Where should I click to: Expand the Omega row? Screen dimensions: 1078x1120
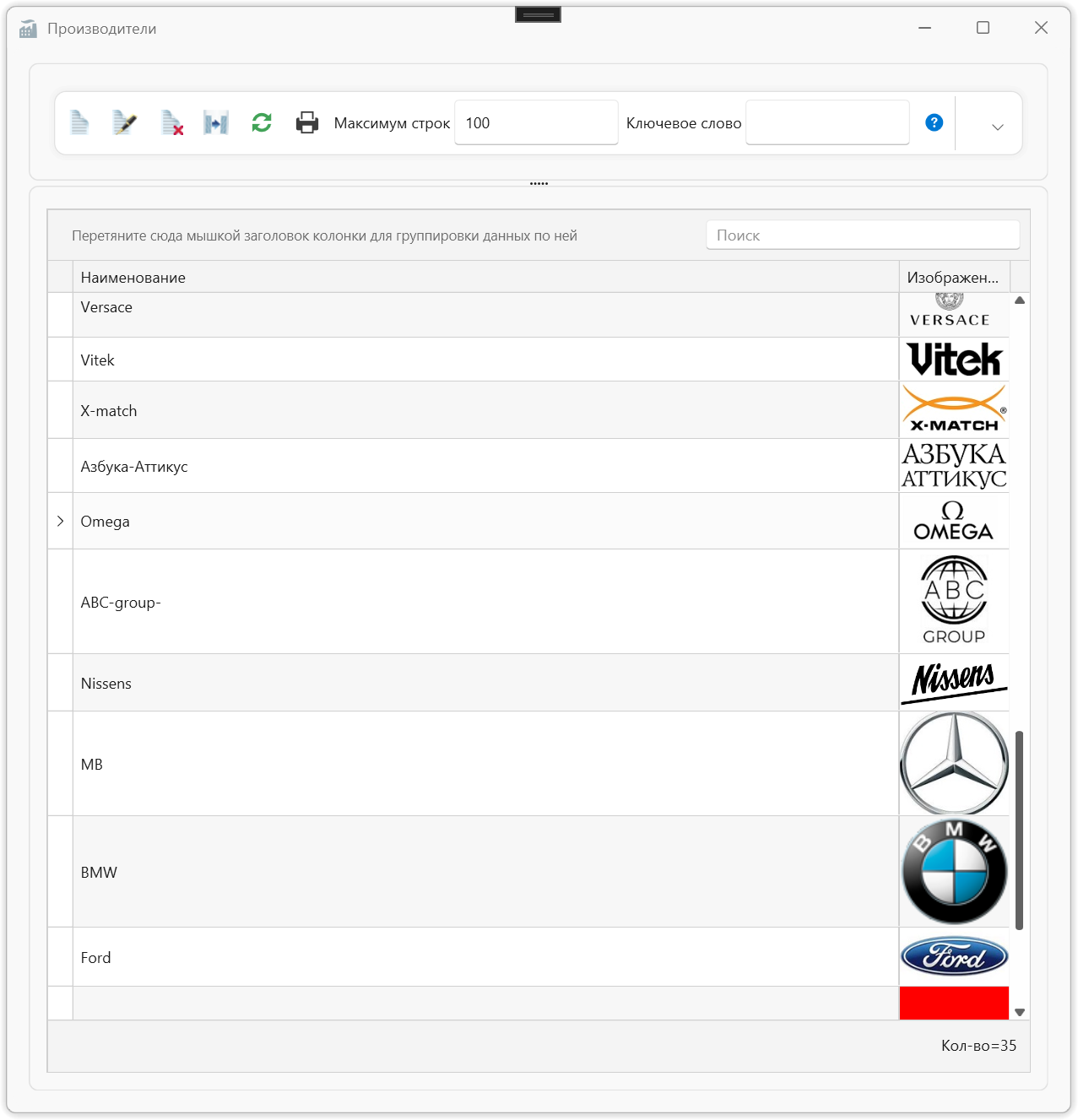(61, 521)
